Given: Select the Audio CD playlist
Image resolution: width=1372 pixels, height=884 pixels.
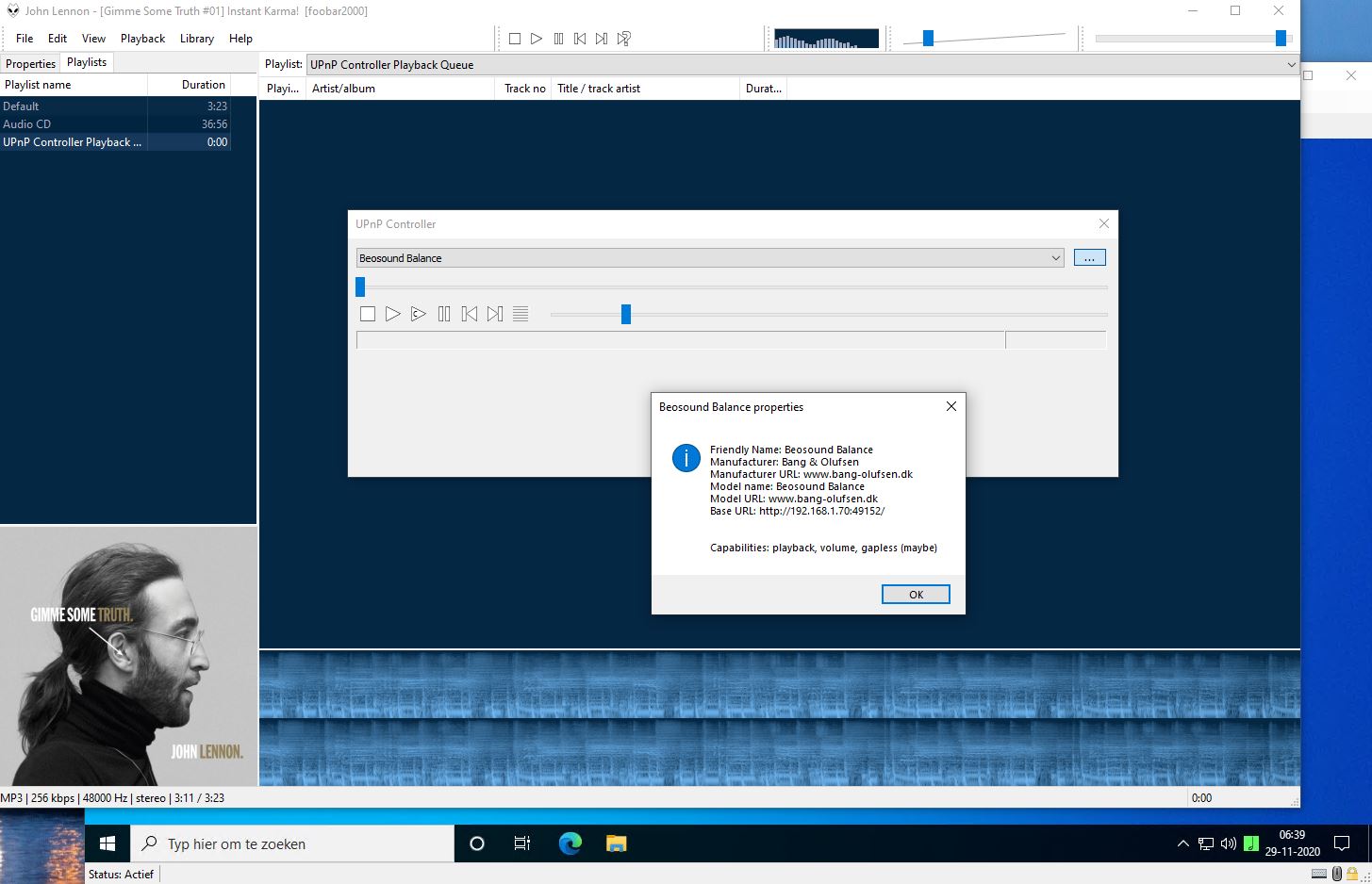Looking at the screenshot, I should tap(27, 124).
